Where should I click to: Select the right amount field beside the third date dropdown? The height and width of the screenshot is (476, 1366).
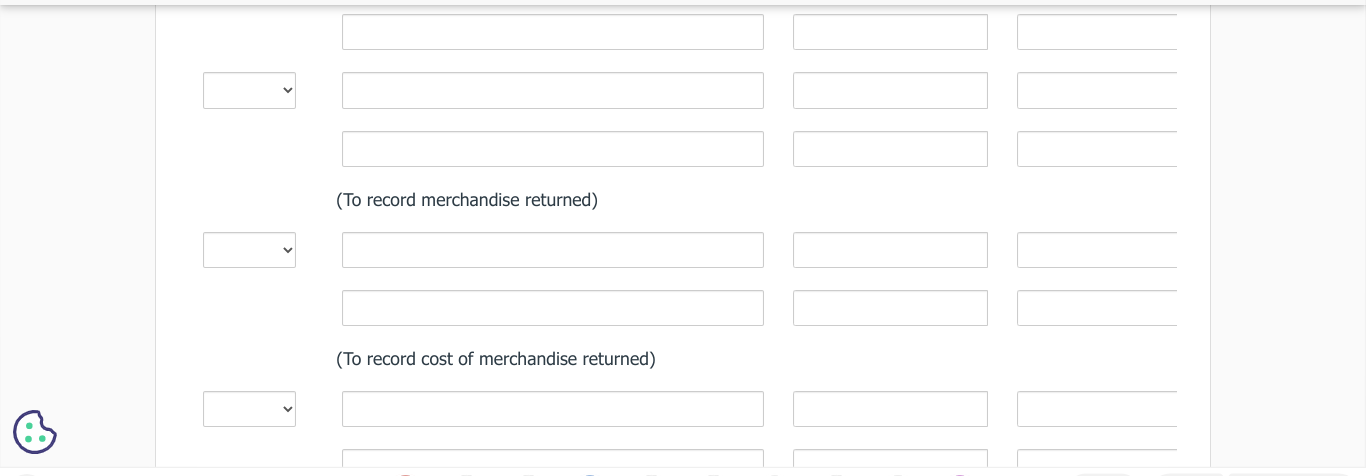pos(1096,409)
